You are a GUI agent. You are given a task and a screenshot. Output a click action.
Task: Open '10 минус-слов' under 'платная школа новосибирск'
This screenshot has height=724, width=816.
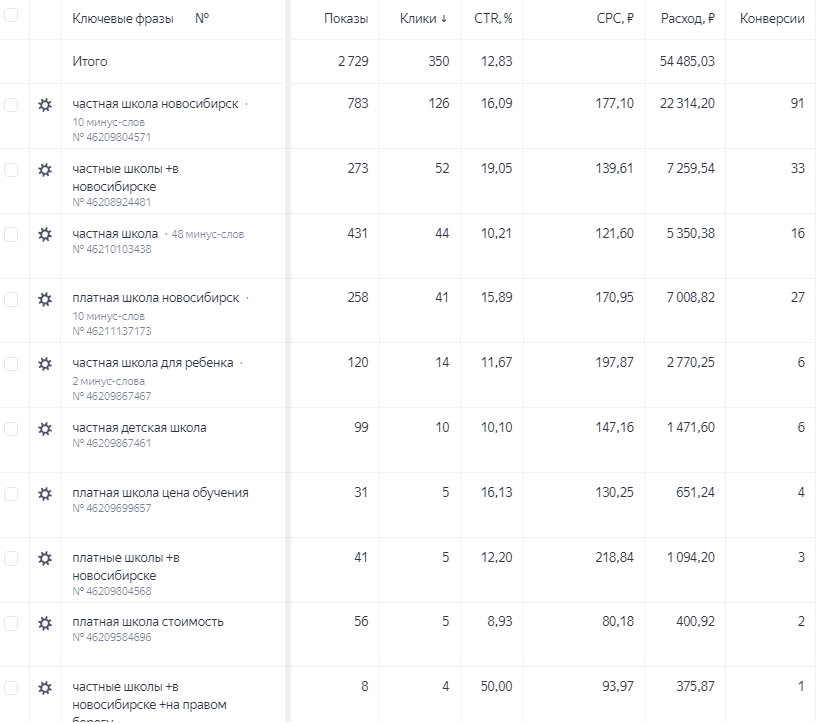pyautogui.click(x=108, y=316)
